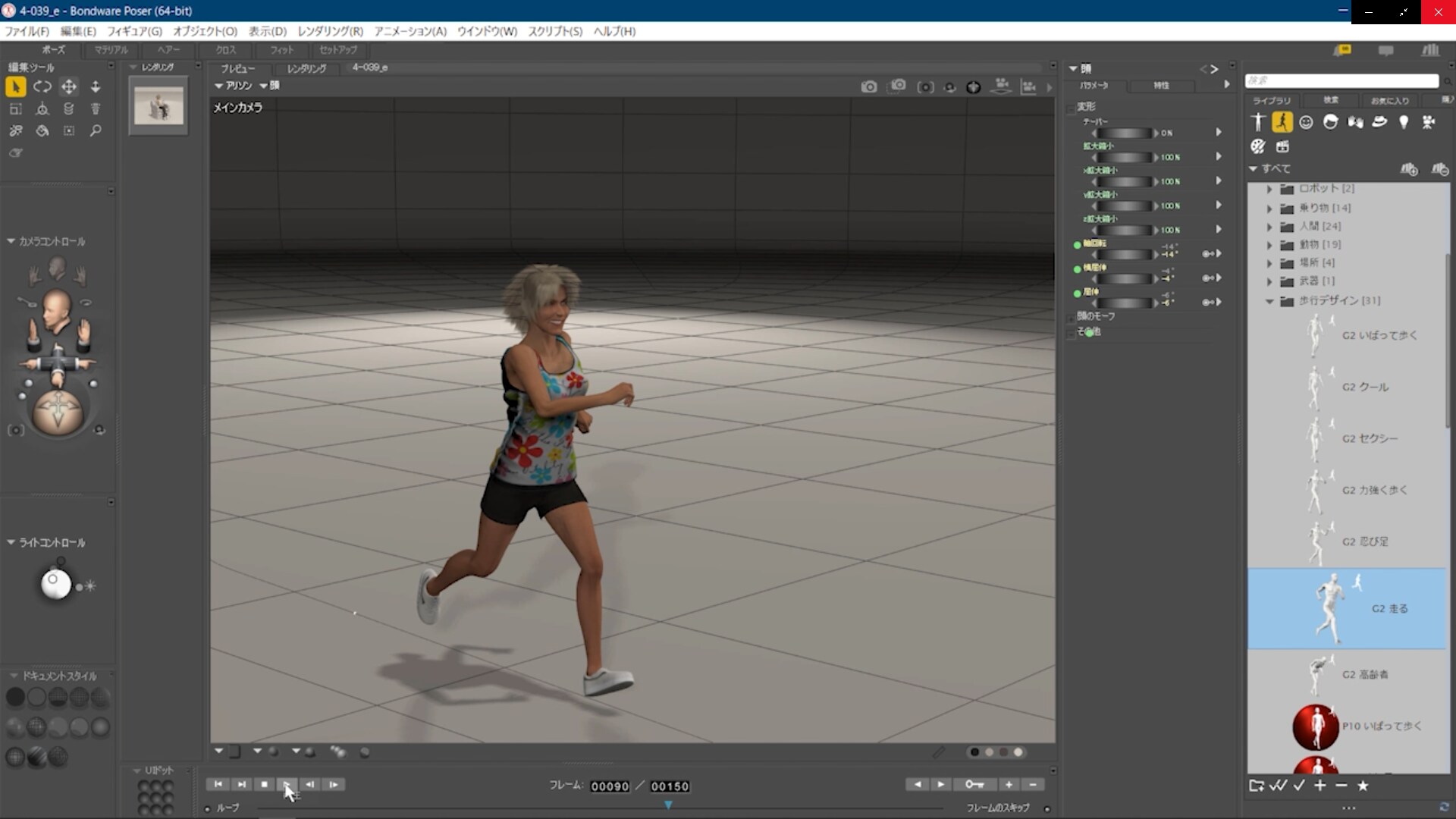Go to the next keyframe arrow button
1456x819 pixels.
940,784
